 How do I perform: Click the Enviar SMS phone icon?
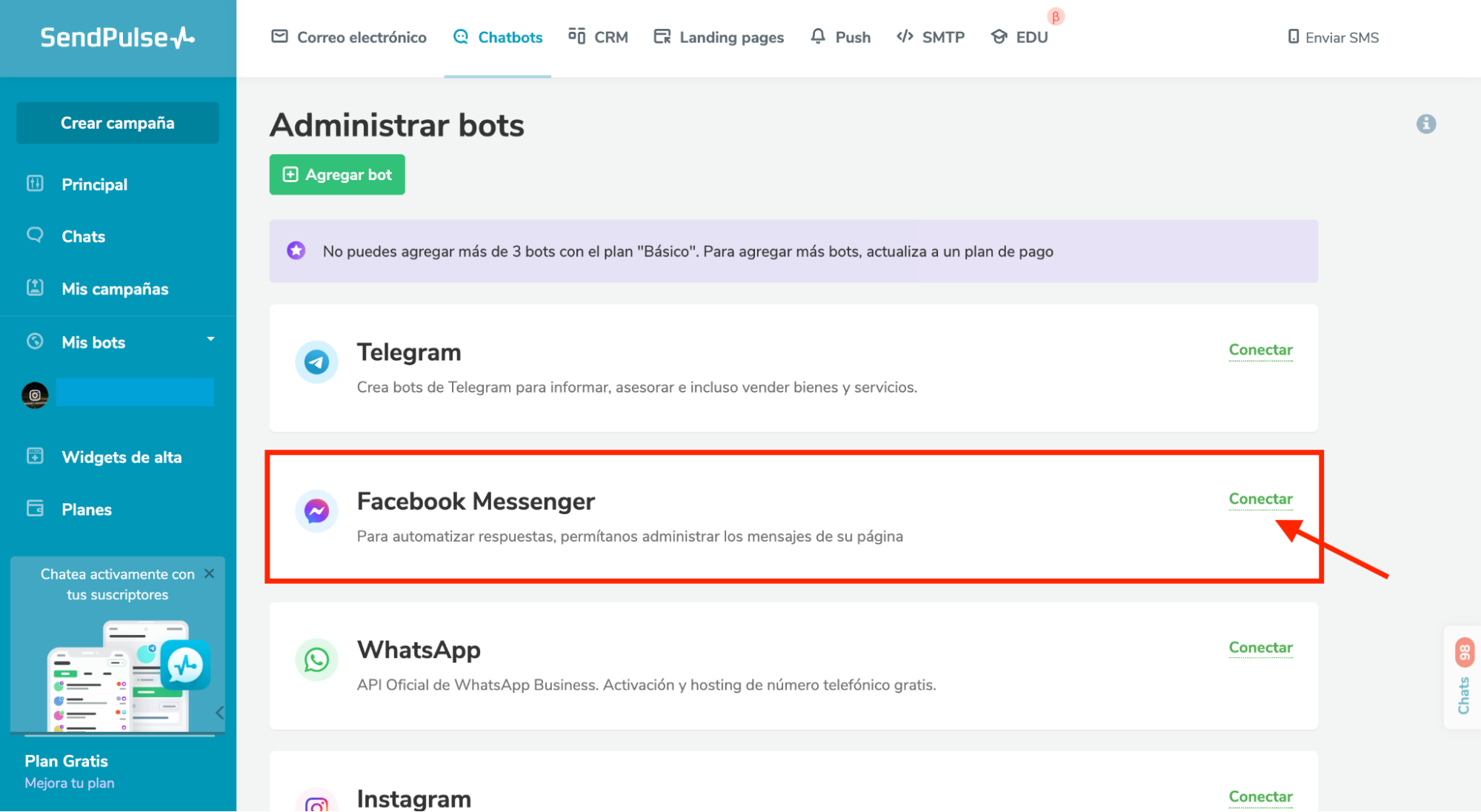[1294, 36]
